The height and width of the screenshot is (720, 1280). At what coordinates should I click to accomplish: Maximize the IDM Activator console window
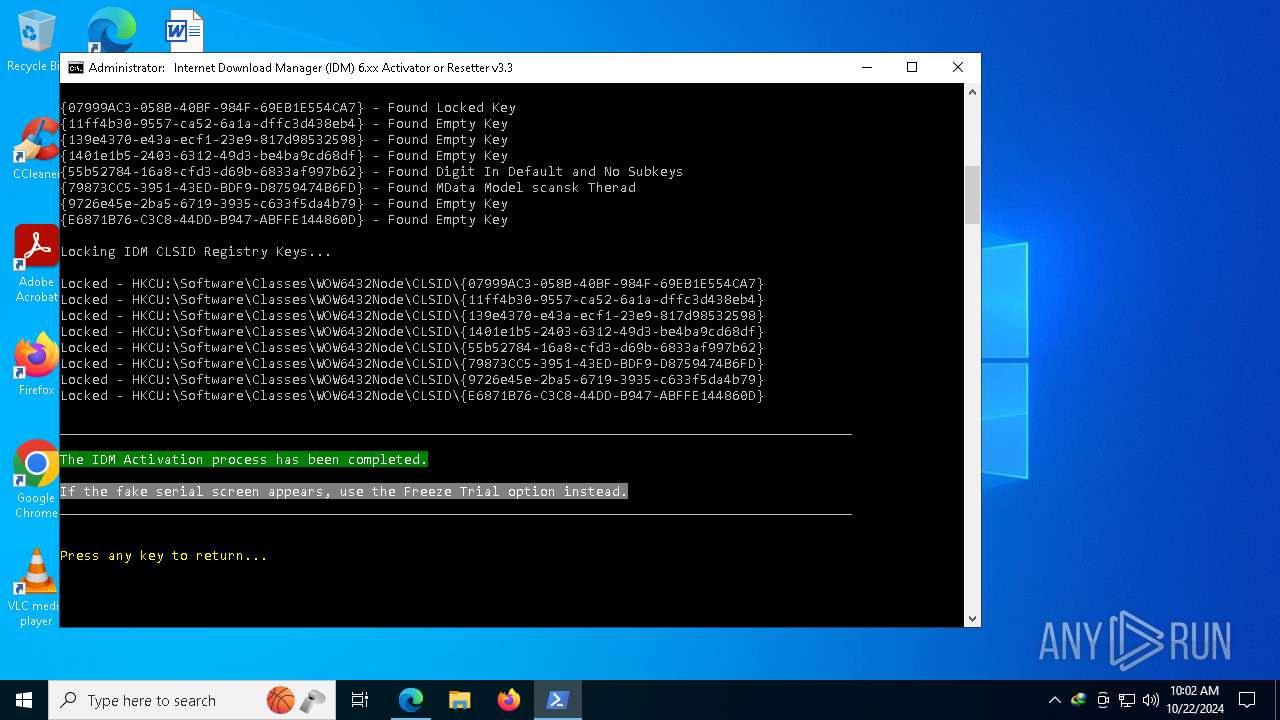click(912, 67)
